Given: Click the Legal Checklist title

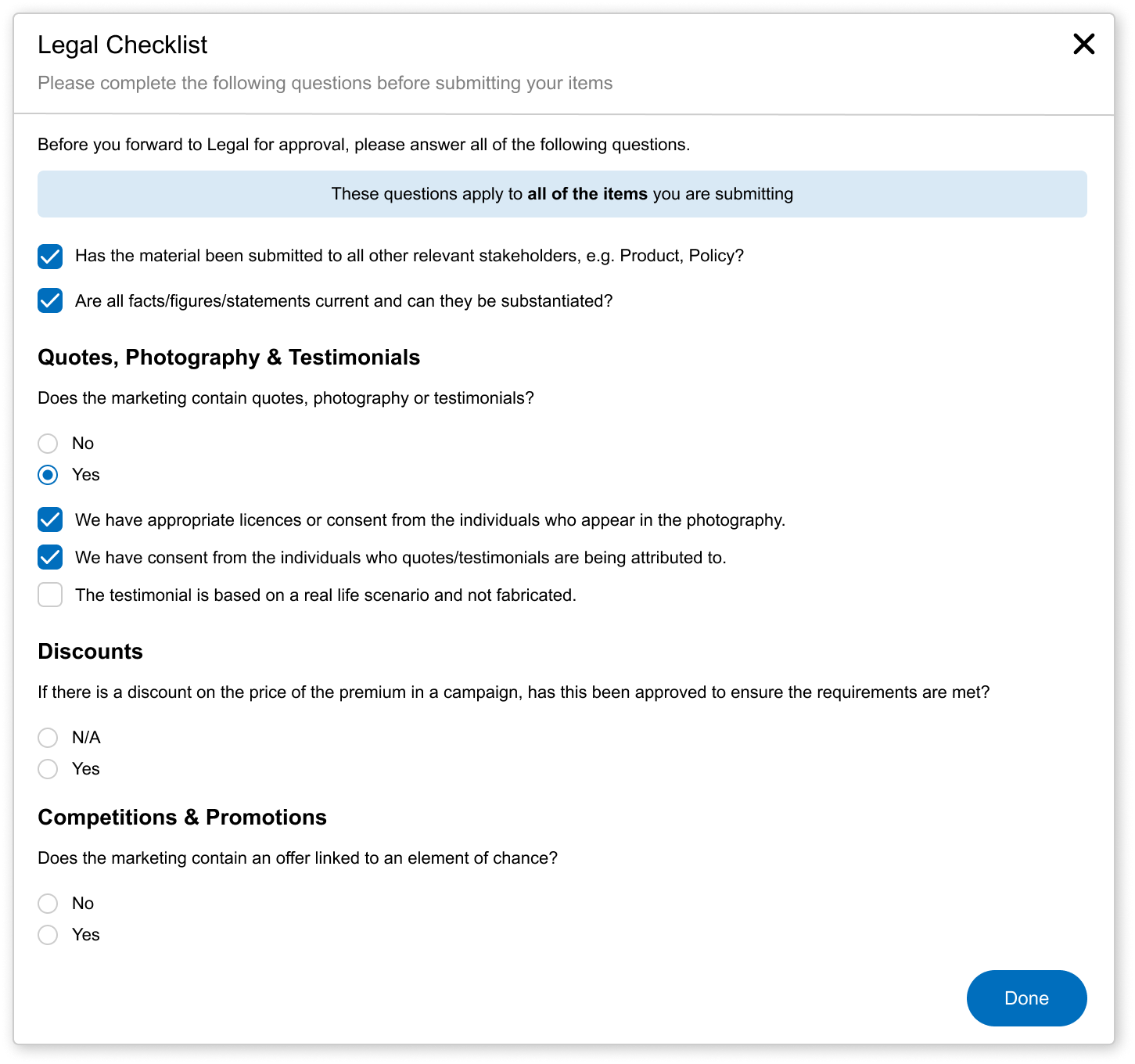Looking at the screenshot, I should pyautogui.click(x=122, y=45).
